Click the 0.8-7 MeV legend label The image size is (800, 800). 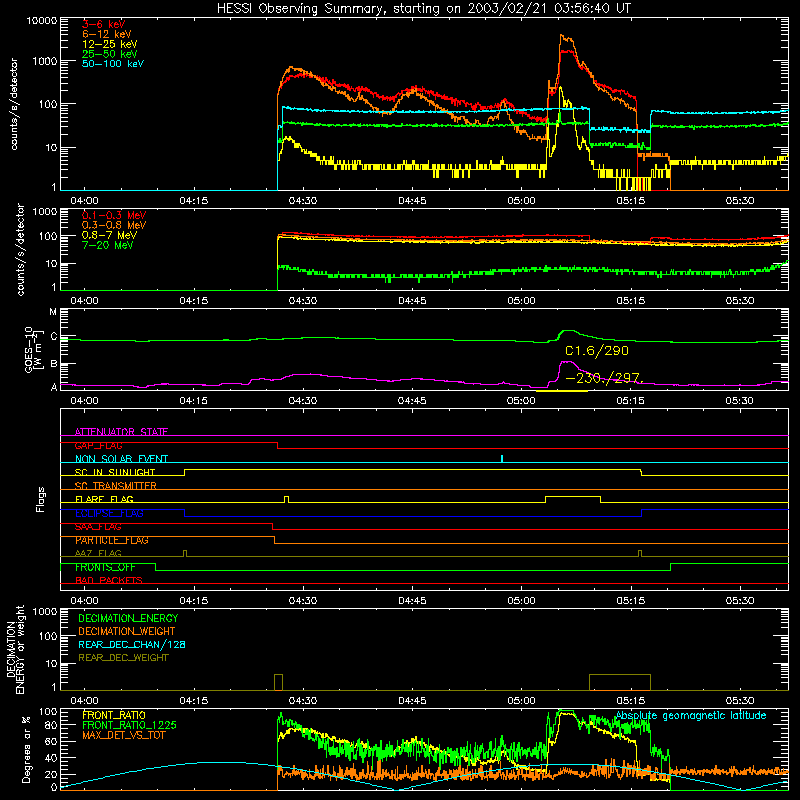[x=109, y=235]
